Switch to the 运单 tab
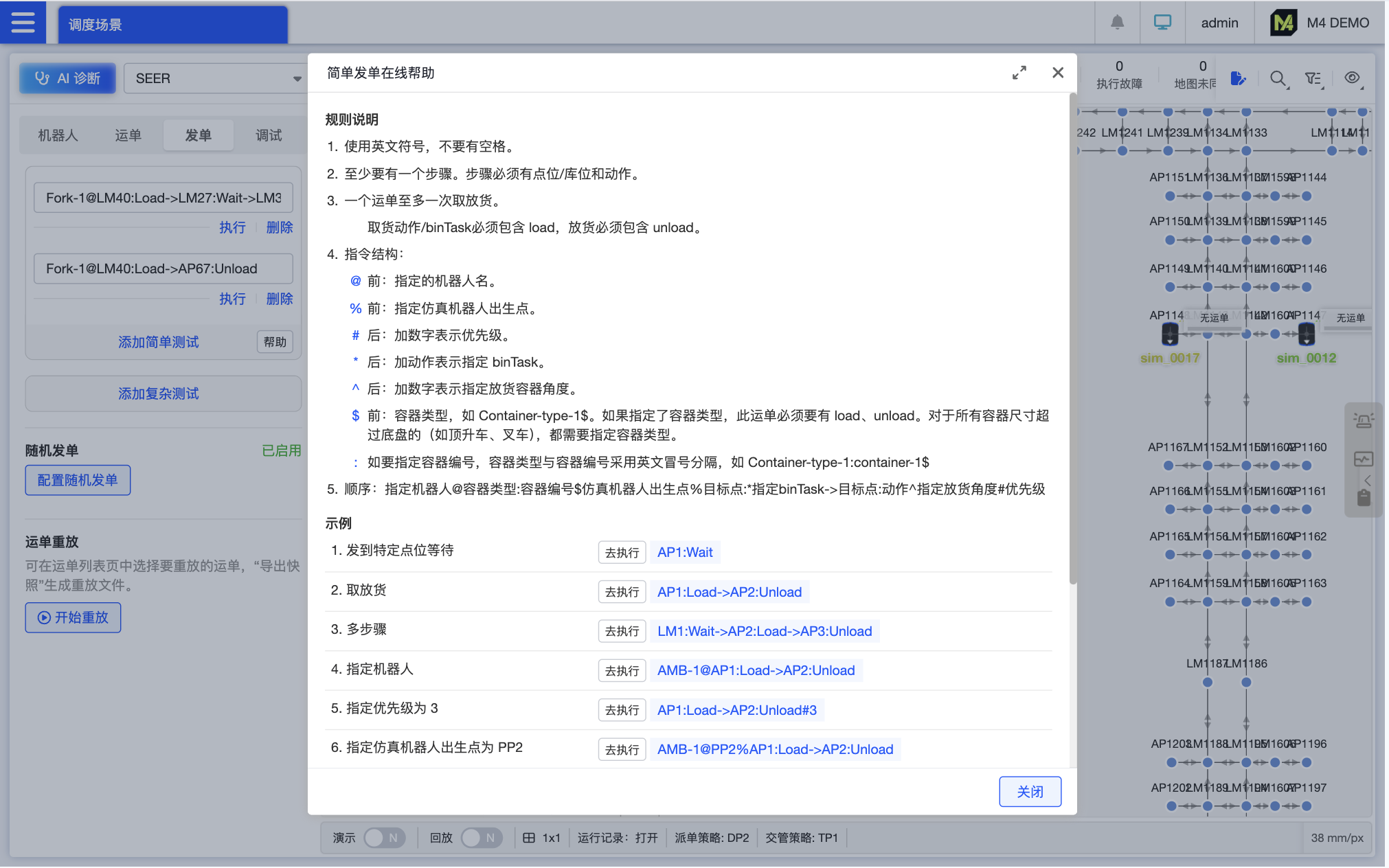This screenshot has width=1389, height=868. point(128,135)
